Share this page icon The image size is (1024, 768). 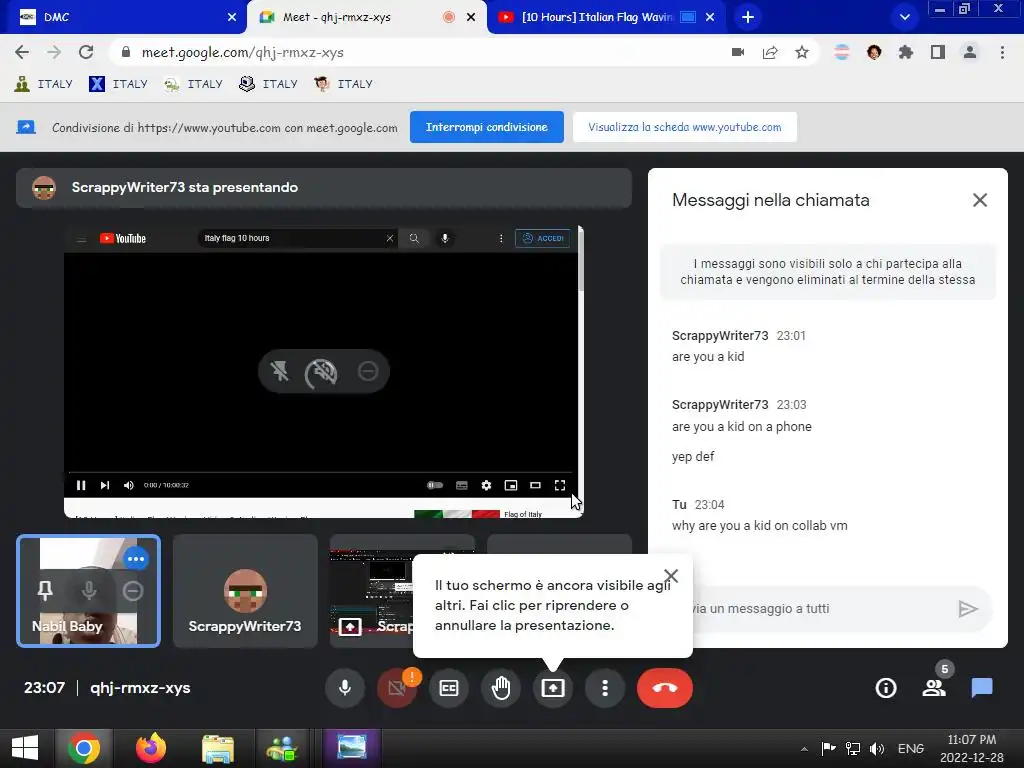[x=770, y=52]
